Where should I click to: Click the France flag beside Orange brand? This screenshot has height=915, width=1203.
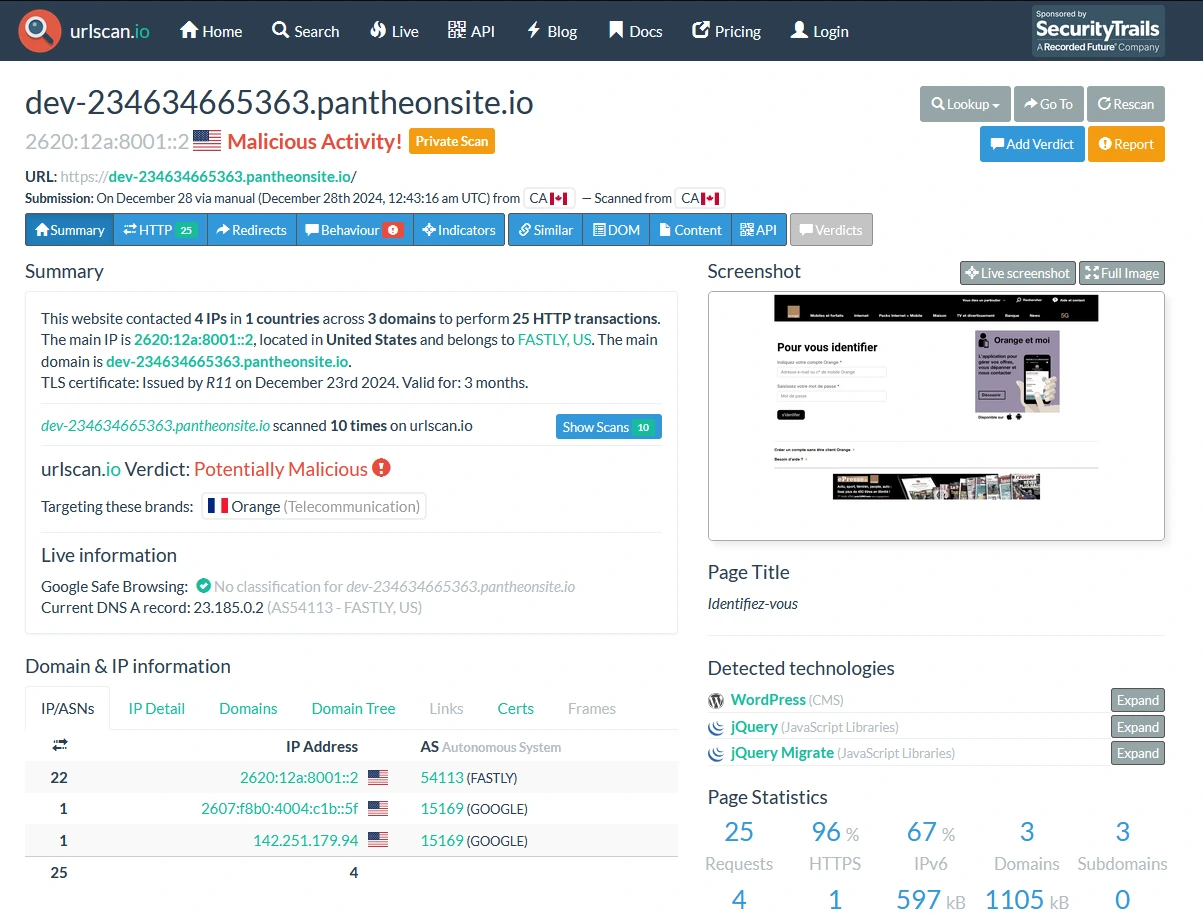coord(217,506)
